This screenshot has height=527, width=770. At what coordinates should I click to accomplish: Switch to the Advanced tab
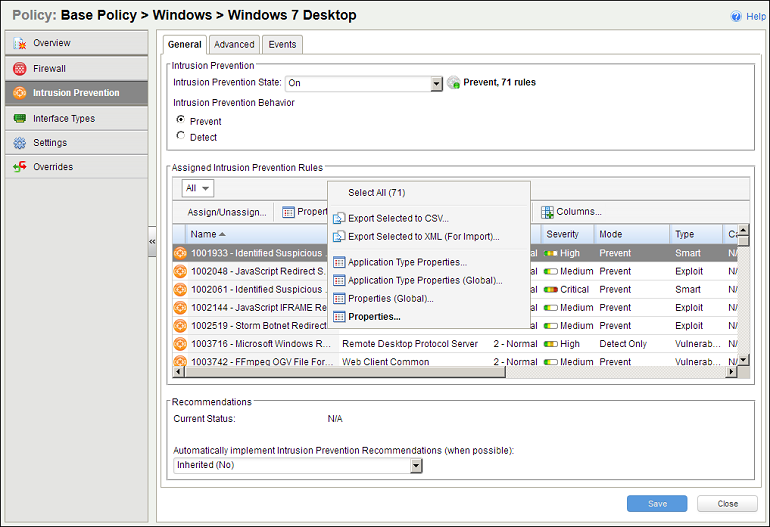(x=234, y=44)
